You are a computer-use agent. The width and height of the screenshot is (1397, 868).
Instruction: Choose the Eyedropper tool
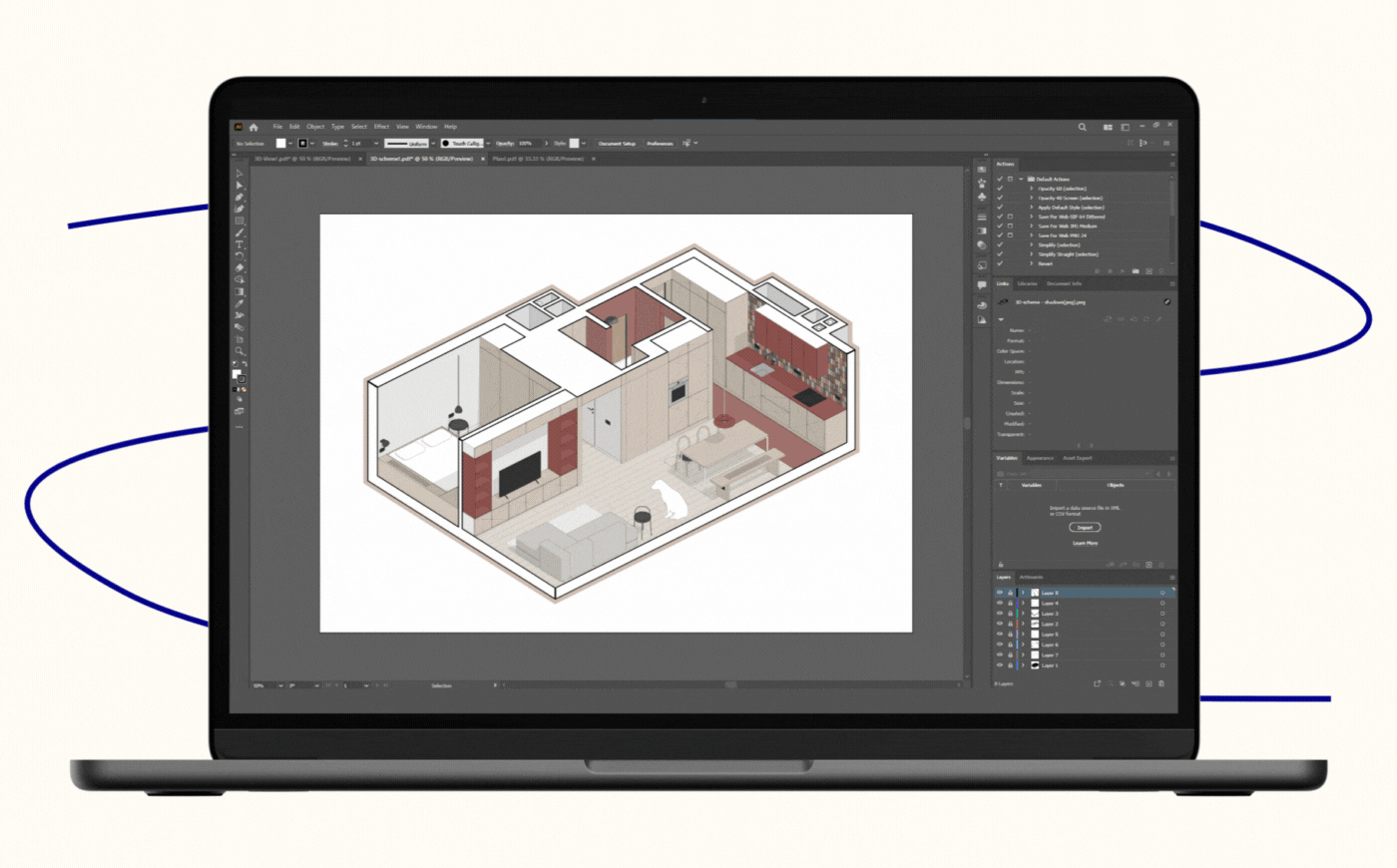point(239,303)
